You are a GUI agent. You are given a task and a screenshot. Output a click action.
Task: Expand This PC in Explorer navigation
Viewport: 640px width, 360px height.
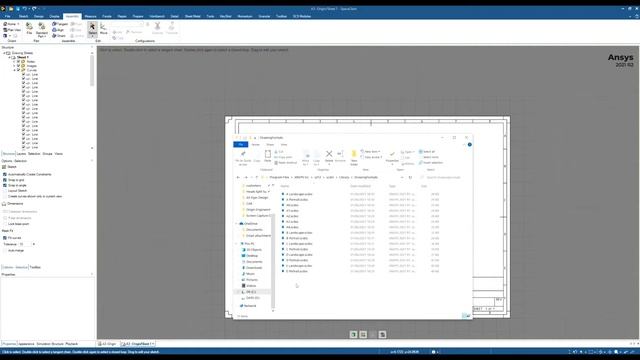click(x=236, y=244)
